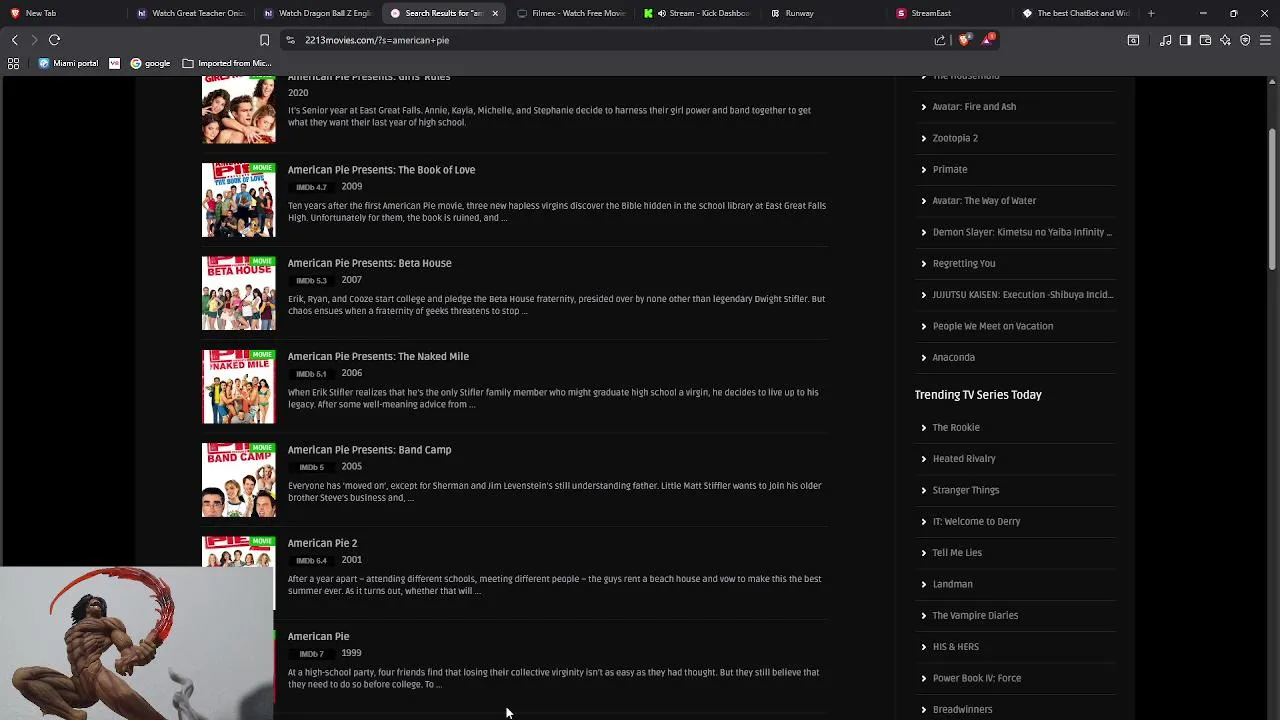The image size is (1280, 720).
Task: Switch to Watch Great Teacher Onizuka tab
Action: pos(190,13)
